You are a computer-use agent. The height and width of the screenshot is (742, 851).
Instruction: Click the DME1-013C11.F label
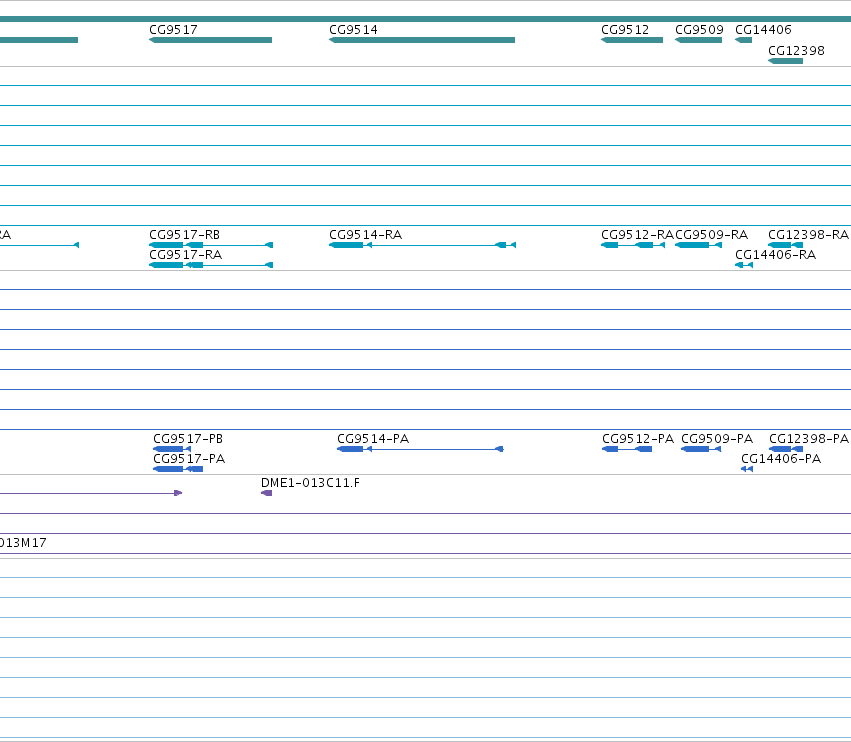[310, 483]
